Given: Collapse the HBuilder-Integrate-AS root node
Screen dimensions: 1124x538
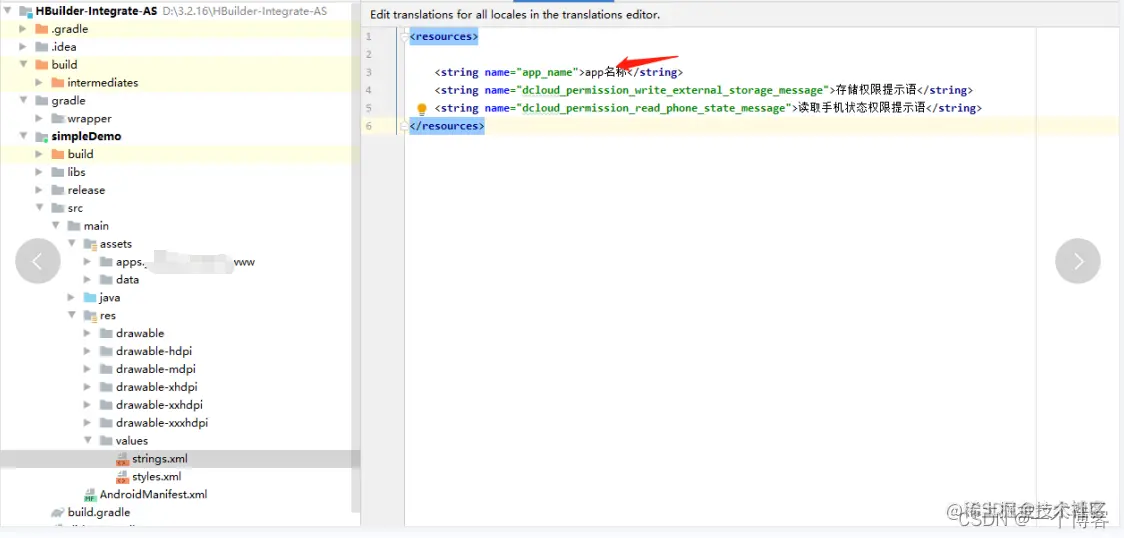Looking at the screenshot, I should [x=7, y=11].
